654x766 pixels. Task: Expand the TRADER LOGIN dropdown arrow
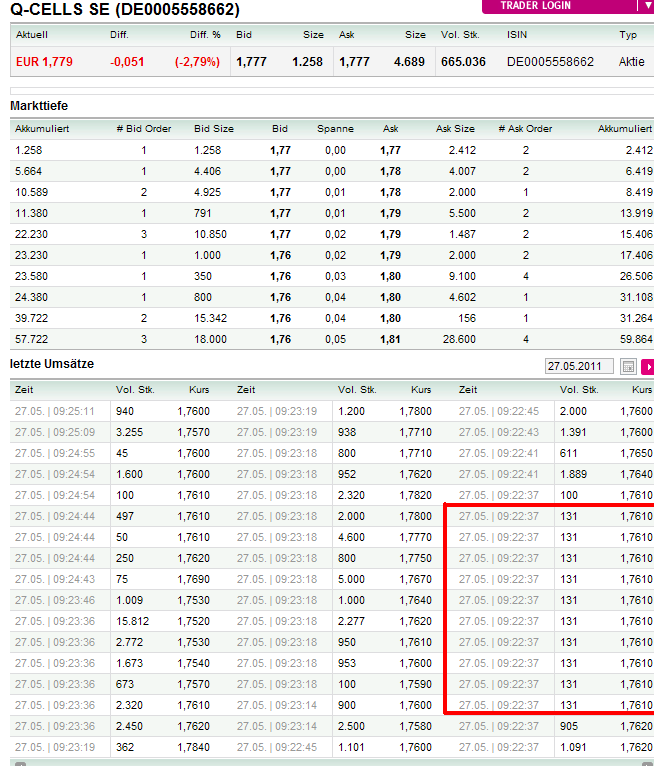pyautogui.click(x=647, y=6)
